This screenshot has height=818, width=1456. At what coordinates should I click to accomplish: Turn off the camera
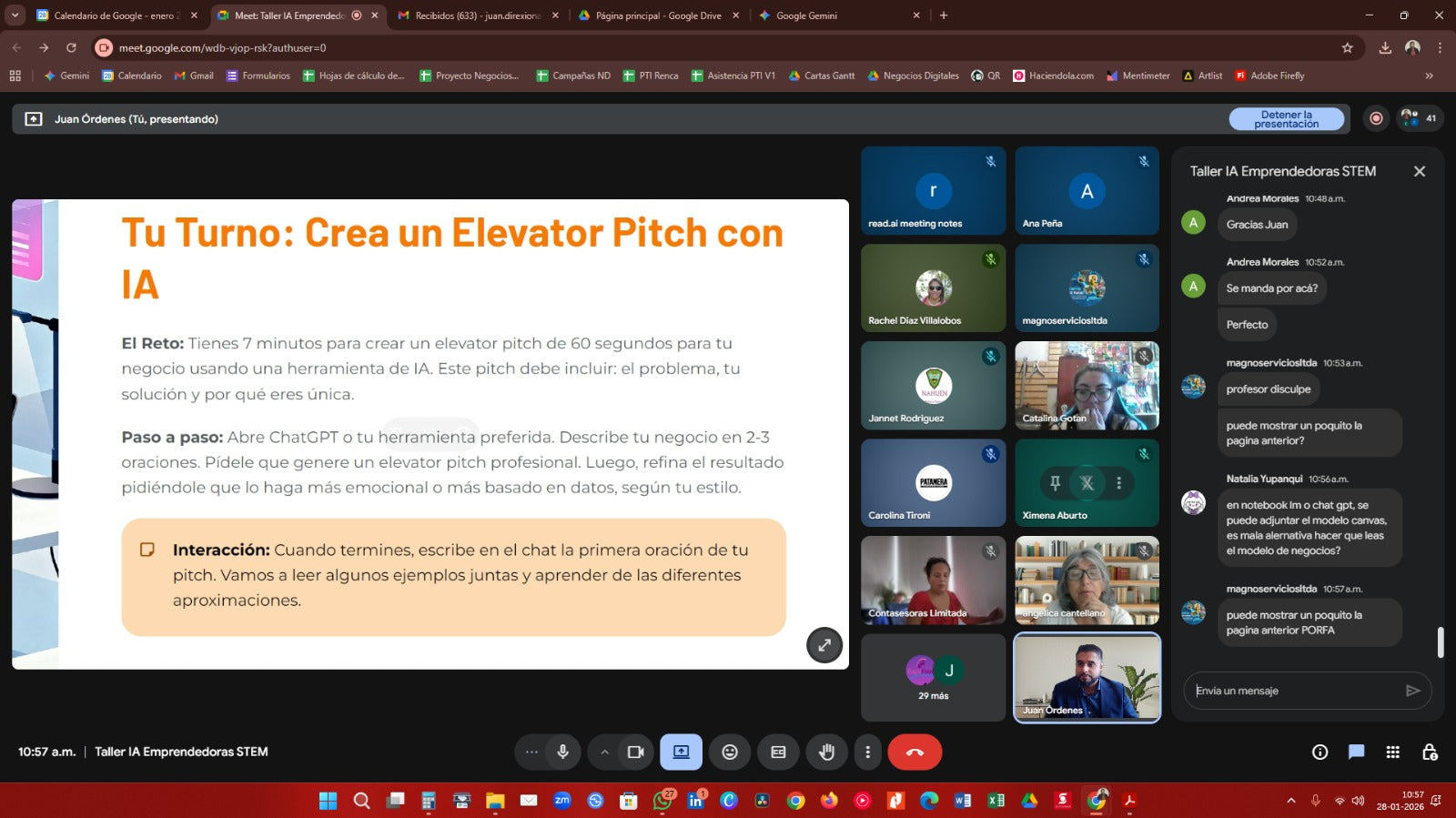[635, 752]
